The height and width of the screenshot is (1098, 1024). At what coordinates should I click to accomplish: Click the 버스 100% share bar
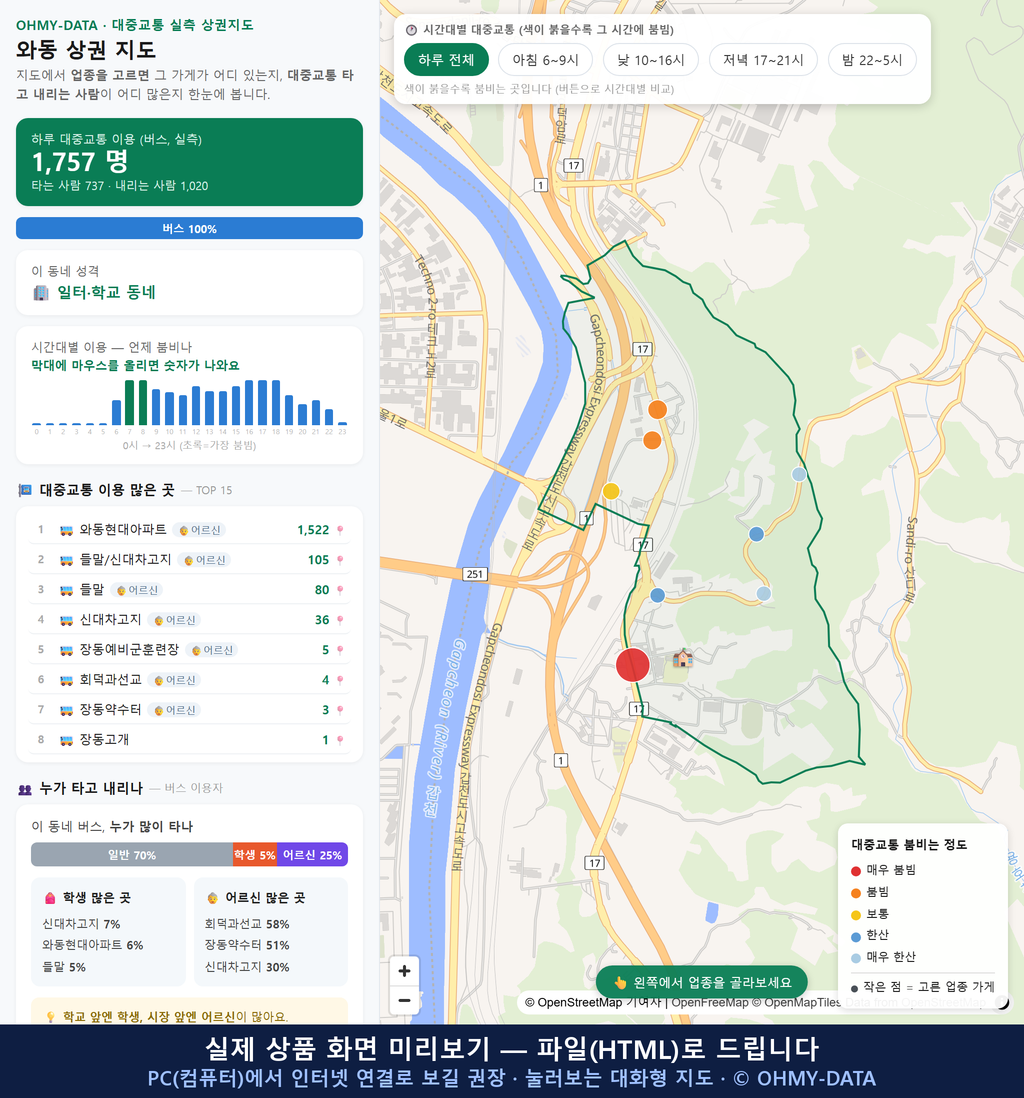189,228
